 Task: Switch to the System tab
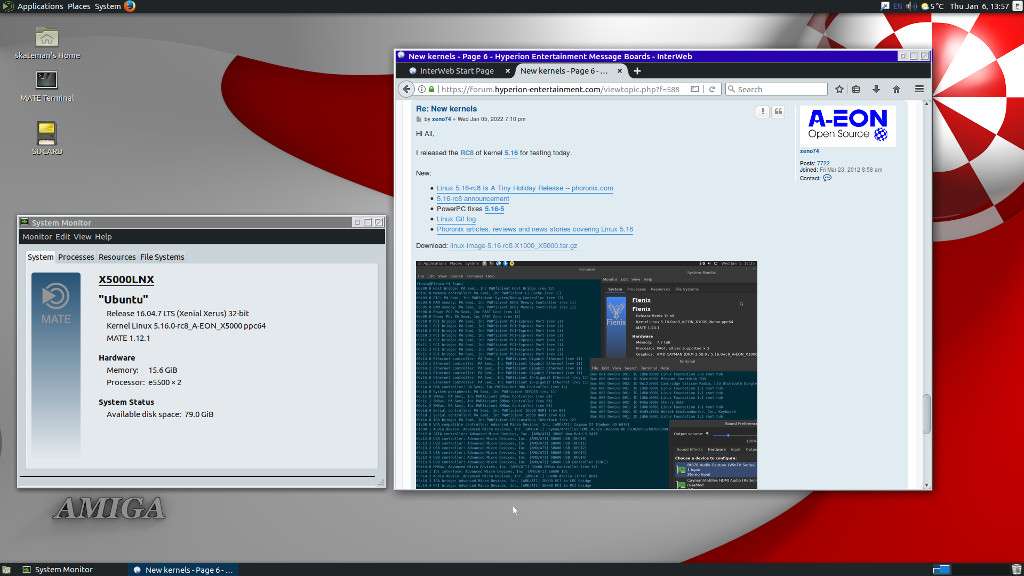[40, 257]
